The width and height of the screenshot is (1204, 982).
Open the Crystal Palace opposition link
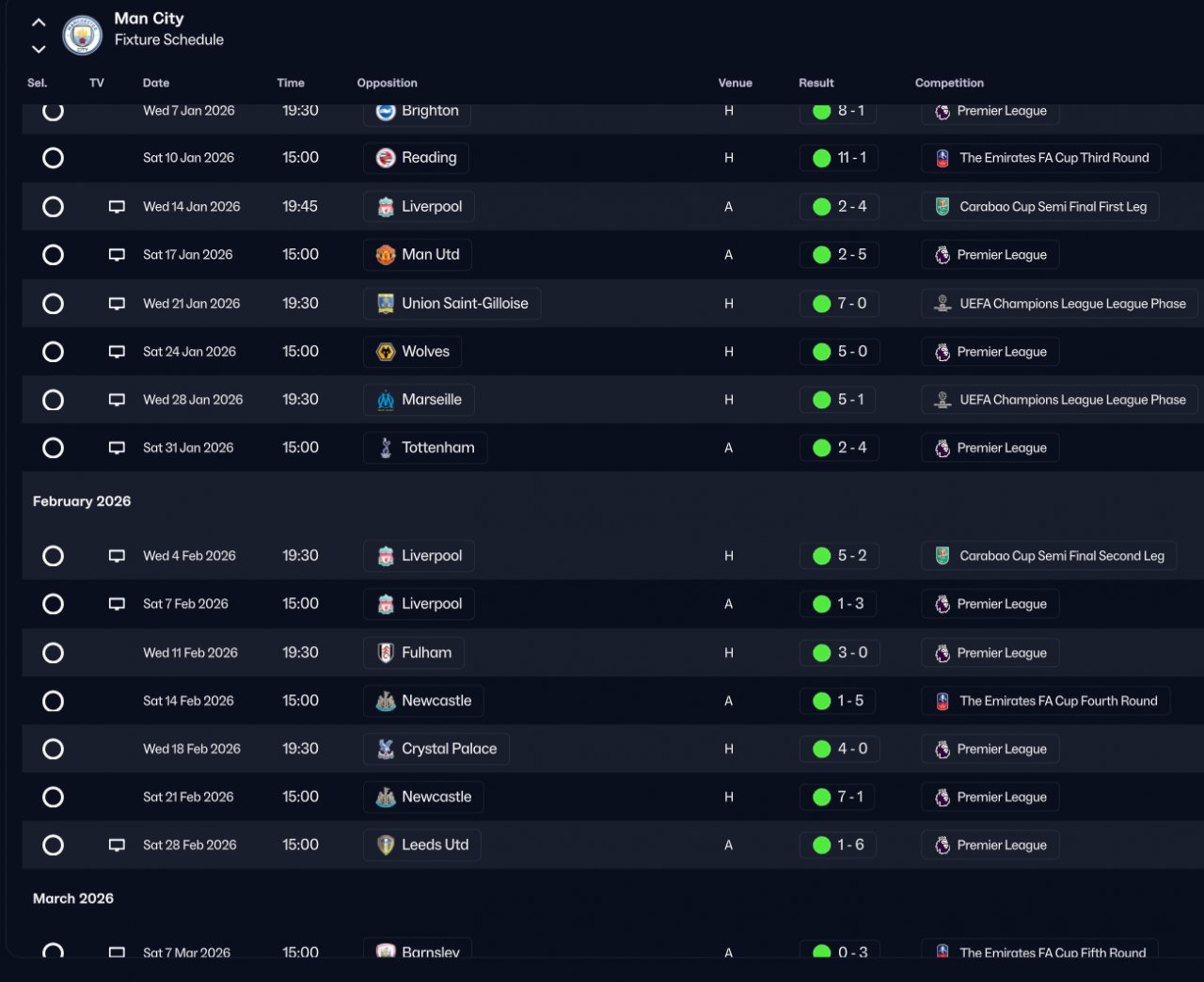(449, 749)
